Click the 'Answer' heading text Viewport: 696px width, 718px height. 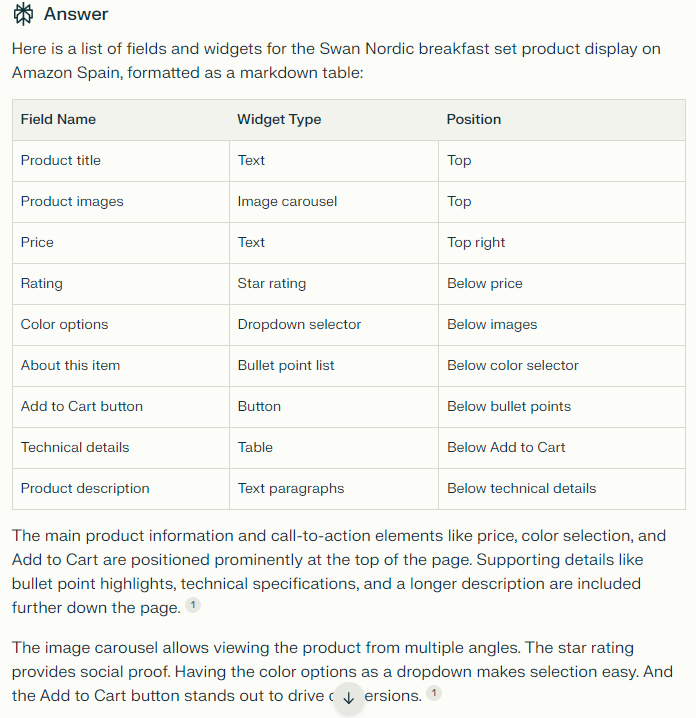pyautogui.click(x=76, y=15)
